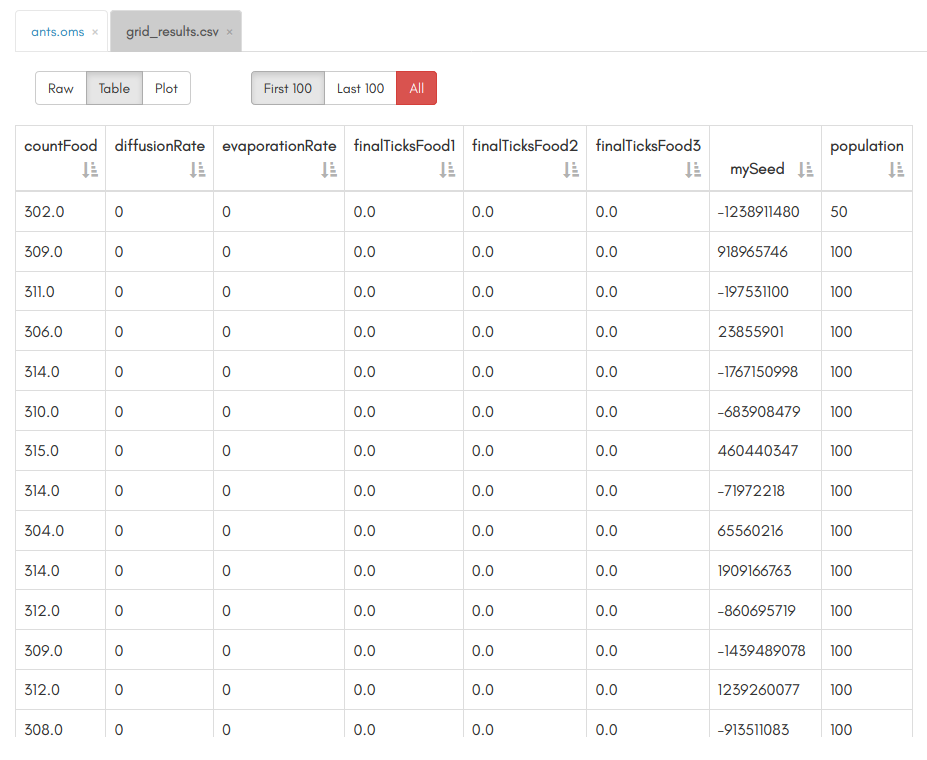
Task: Click the countFood cell value 315.0
Action: coord(43,451)
